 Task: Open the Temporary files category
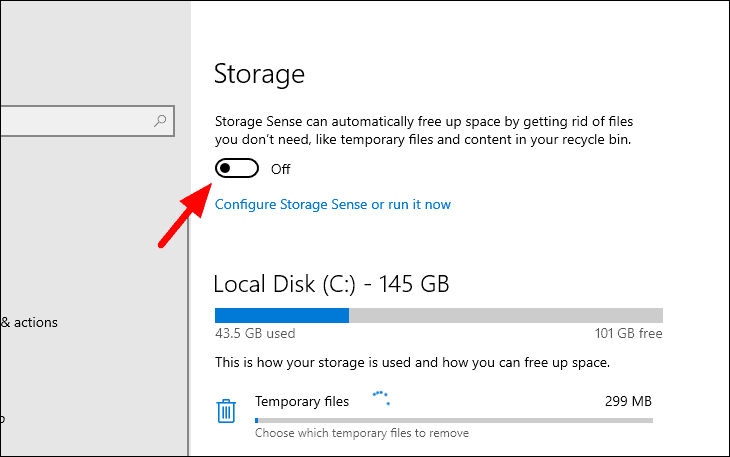click(302, 401)
